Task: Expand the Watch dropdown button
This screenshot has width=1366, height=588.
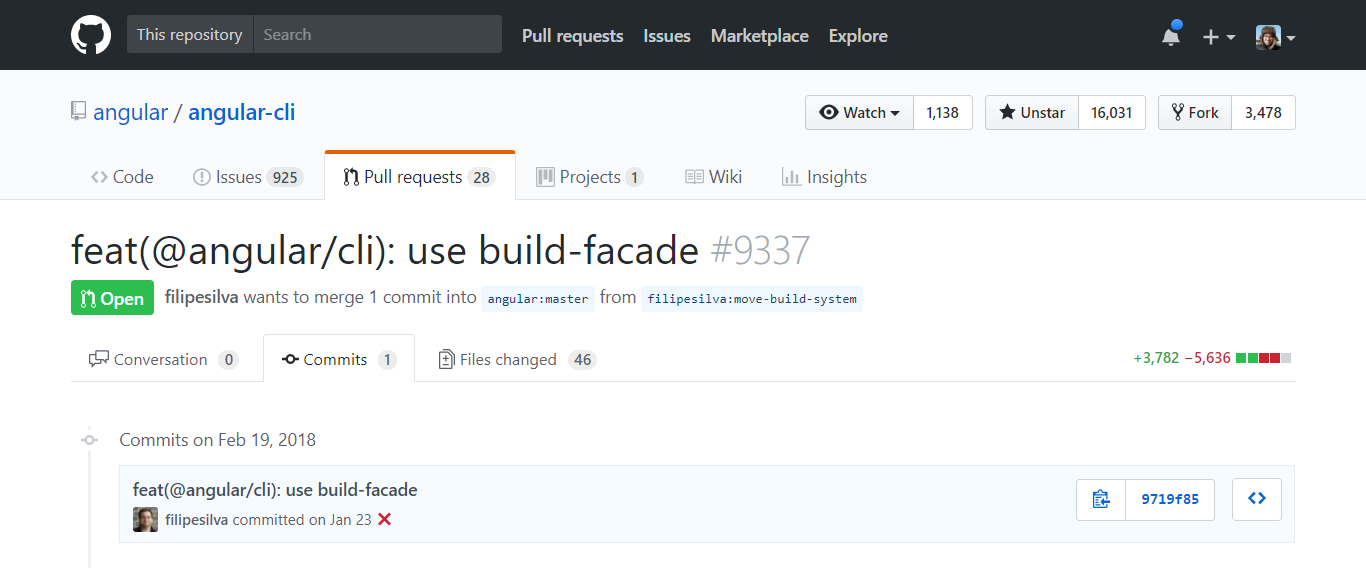Action: [859, 113]
